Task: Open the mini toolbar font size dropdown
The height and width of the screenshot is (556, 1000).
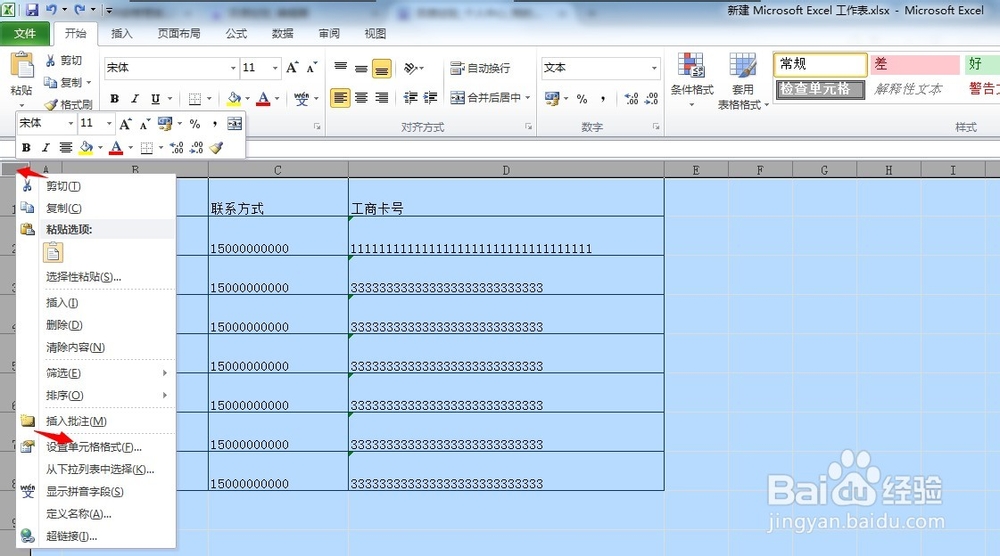Action: click(x=109, y=123)
